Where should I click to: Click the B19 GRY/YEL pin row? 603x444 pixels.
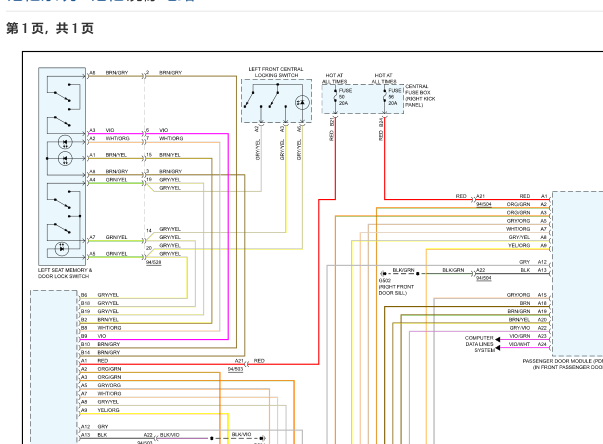point(100,311)
